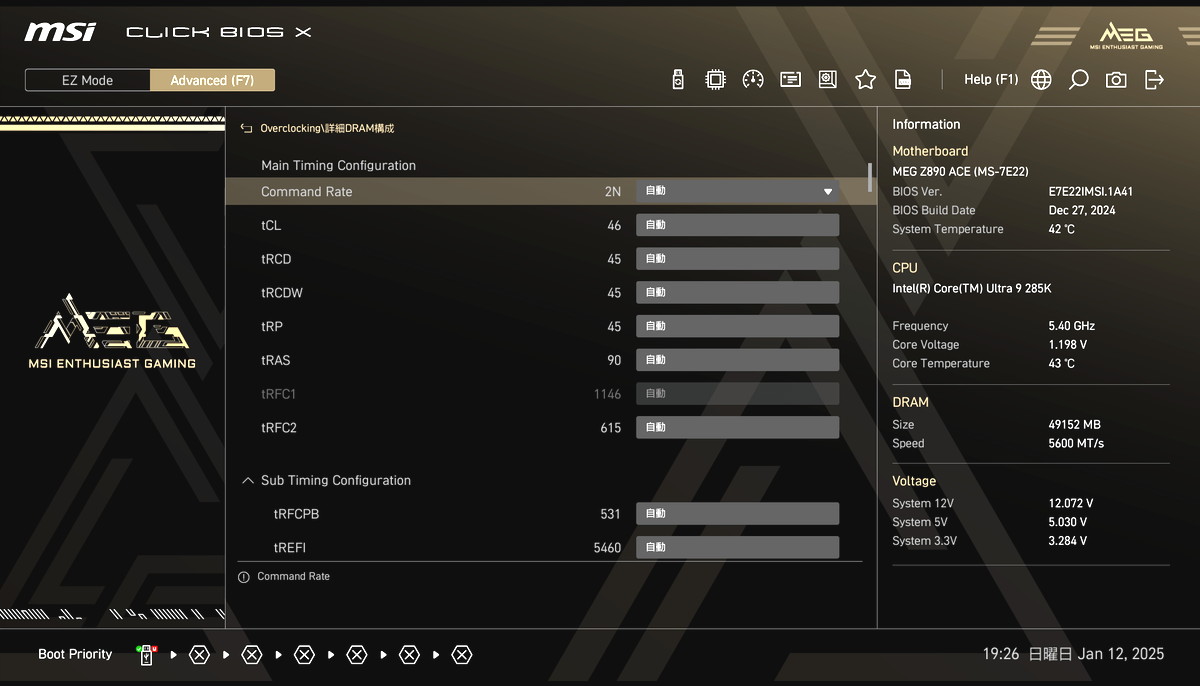Select the USB boot priority device icon
The width and height of the screenshot is (1200, 686).
tap(147, 655)
